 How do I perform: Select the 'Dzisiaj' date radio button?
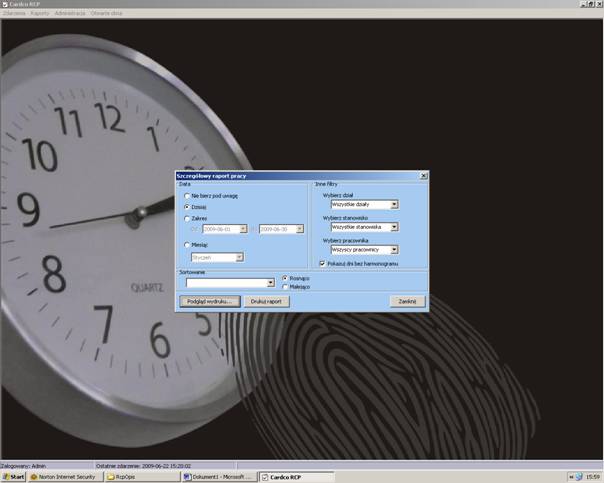[x=187, y=207]
